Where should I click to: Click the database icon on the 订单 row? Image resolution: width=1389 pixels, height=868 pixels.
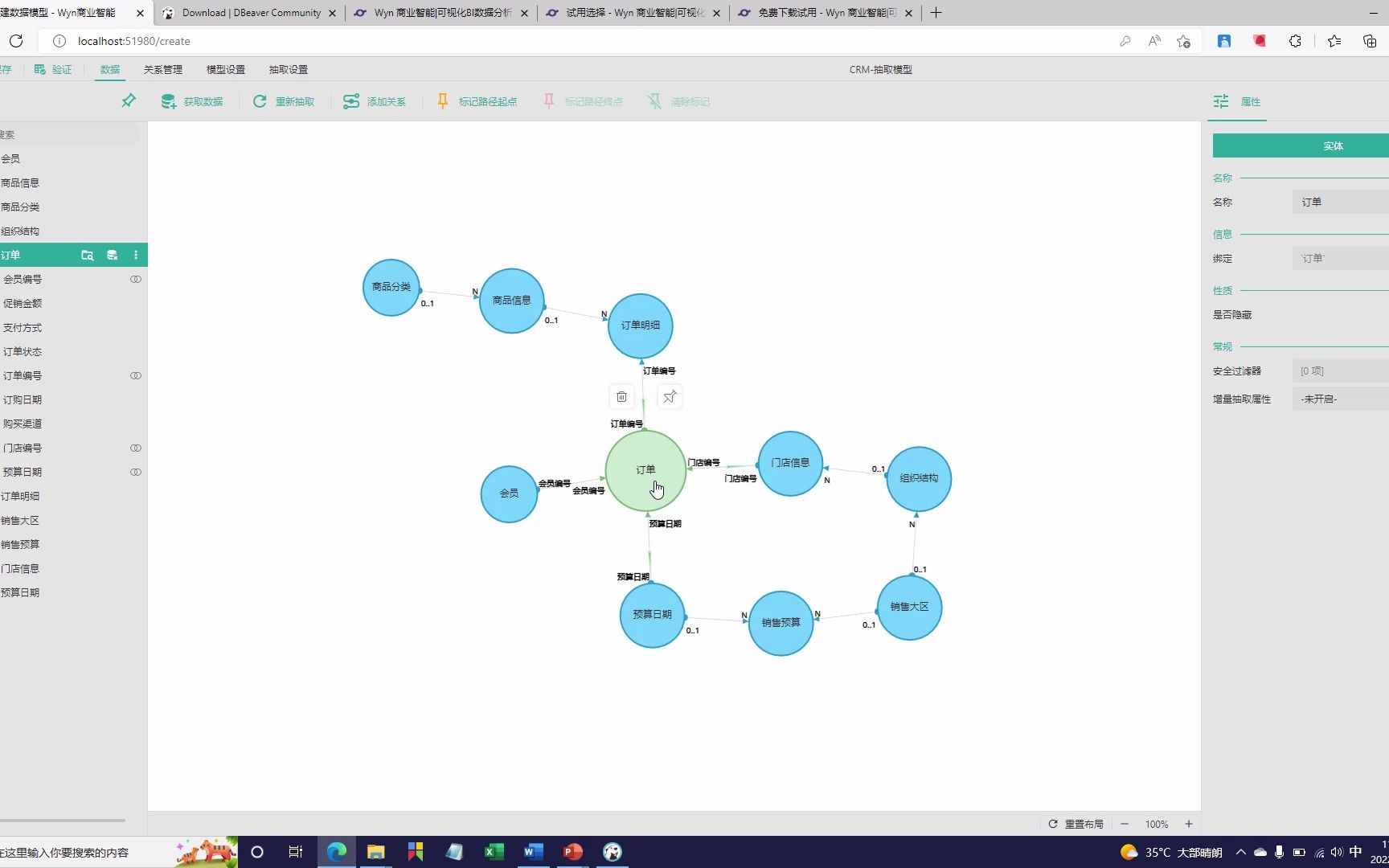tap(113, 256)
